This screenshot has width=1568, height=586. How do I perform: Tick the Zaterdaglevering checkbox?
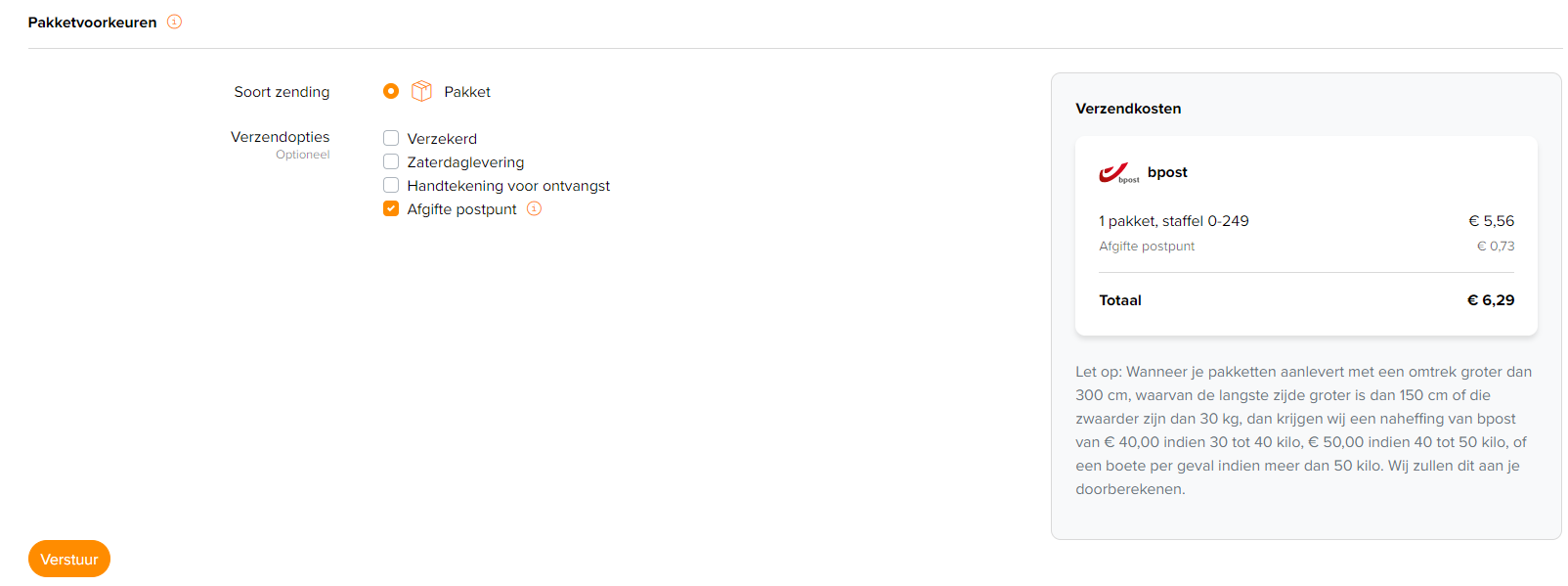[391, 161]
